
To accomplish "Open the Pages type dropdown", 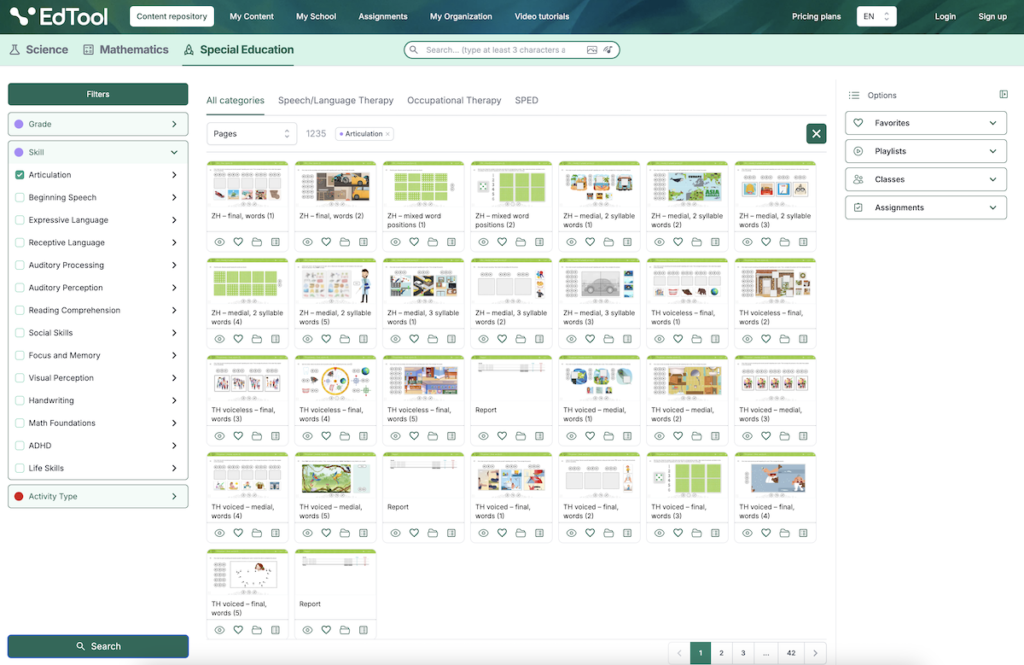I will [252, 134].
